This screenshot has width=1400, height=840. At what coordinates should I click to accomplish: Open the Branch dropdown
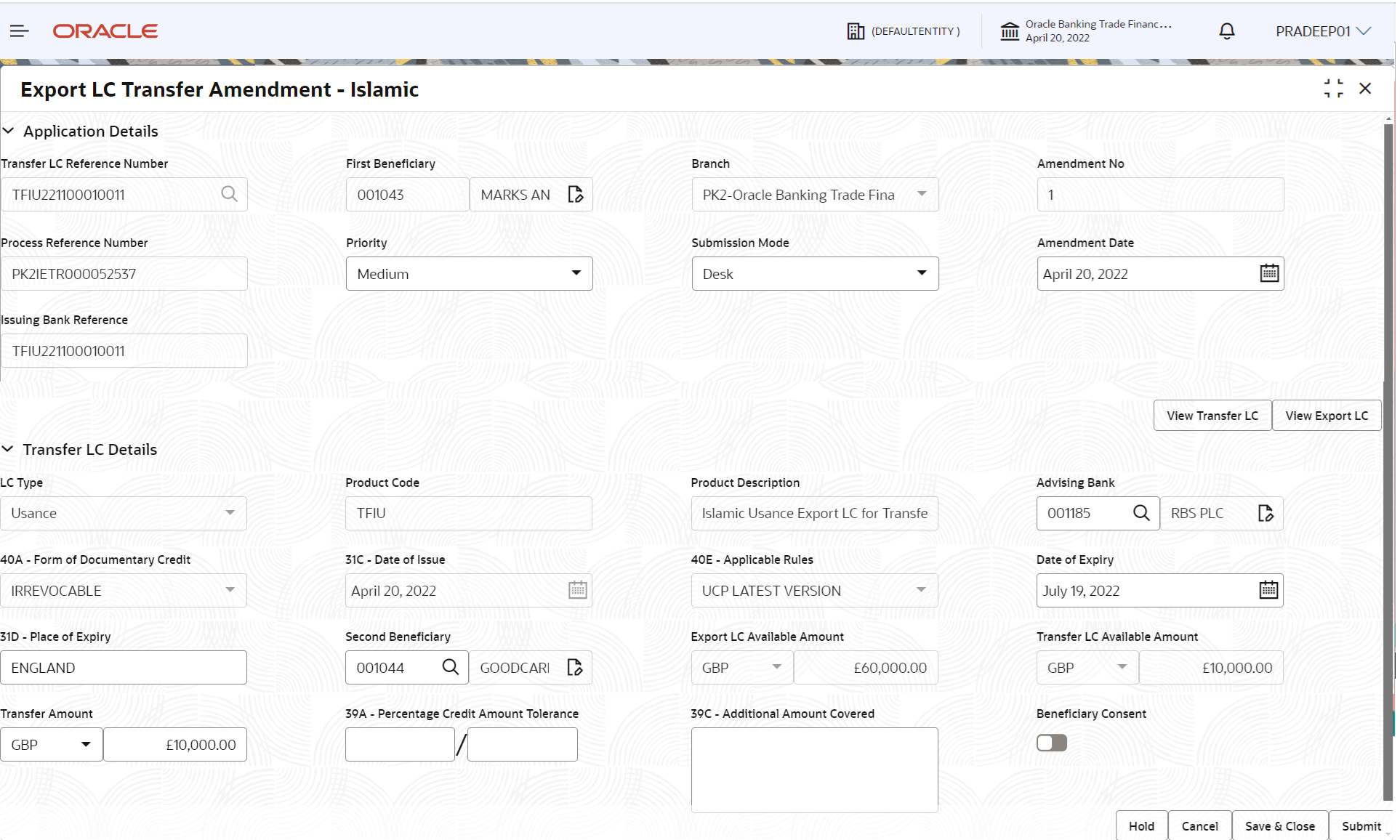(922, 194)
